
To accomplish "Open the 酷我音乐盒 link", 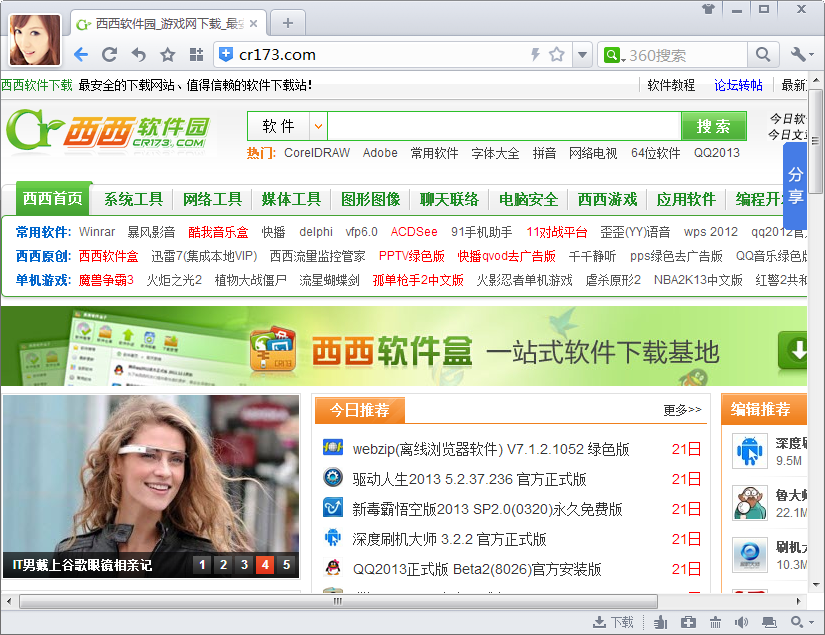I will [218, 232].
